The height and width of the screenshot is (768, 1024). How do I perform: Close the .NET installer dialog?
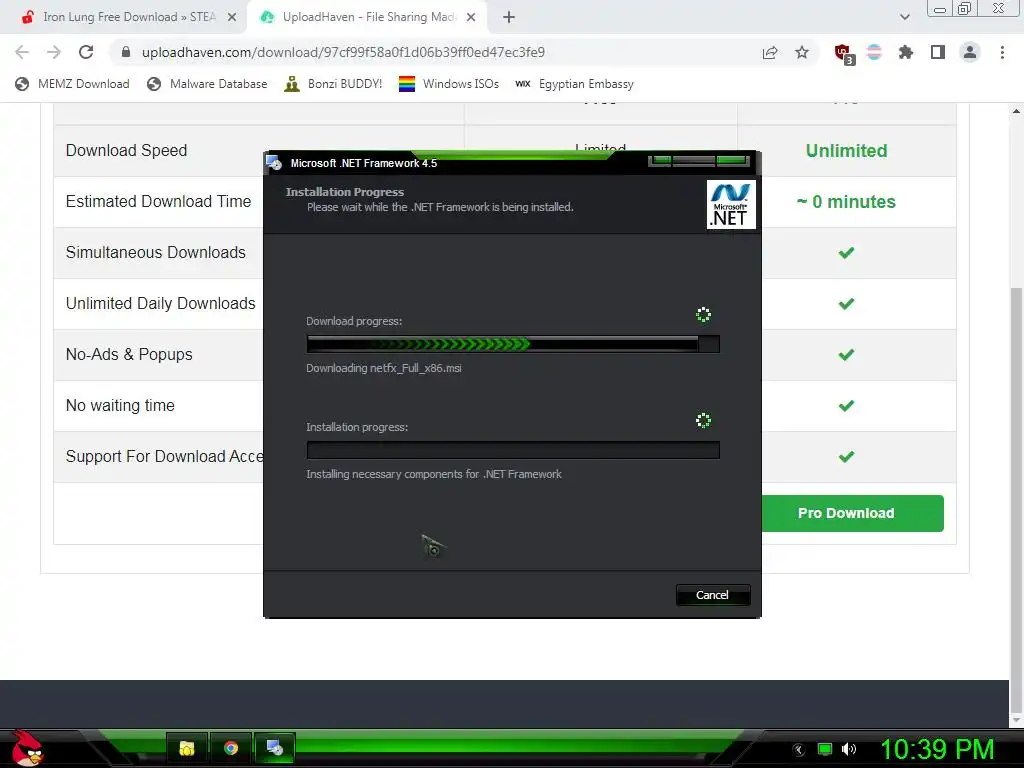coord(733,161)
